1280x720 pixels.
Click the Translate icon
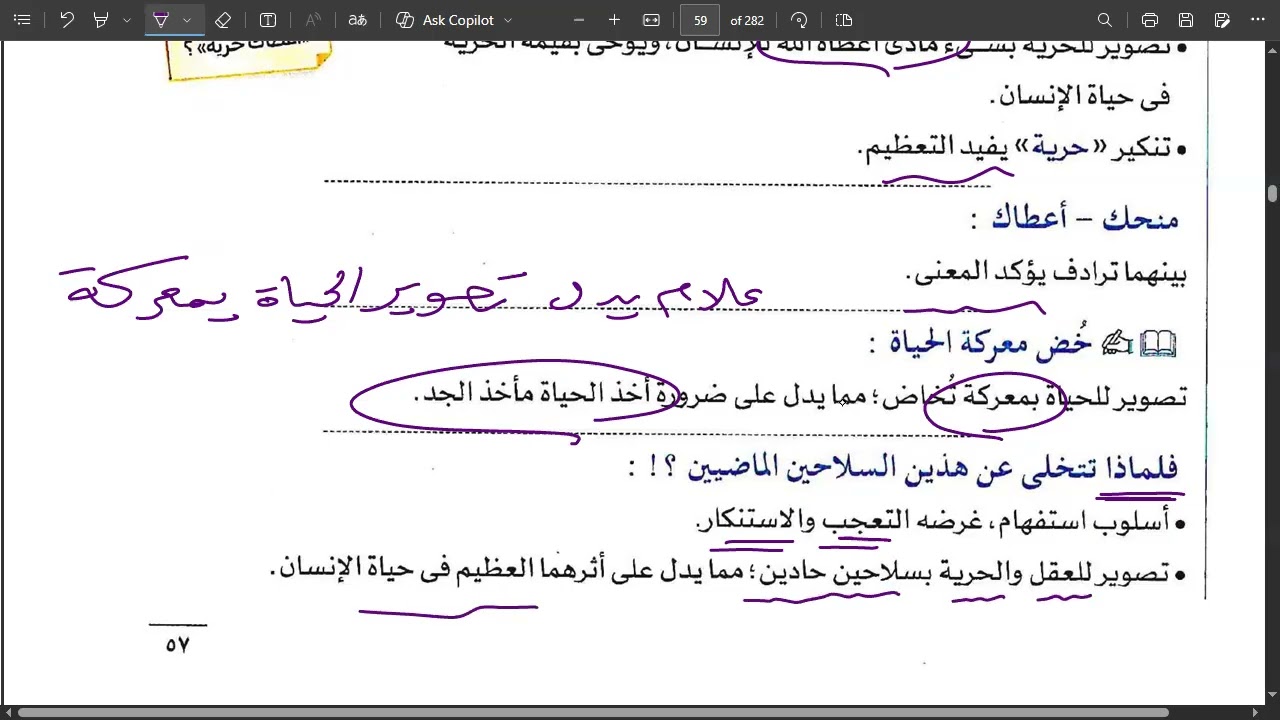coord(357,20)
